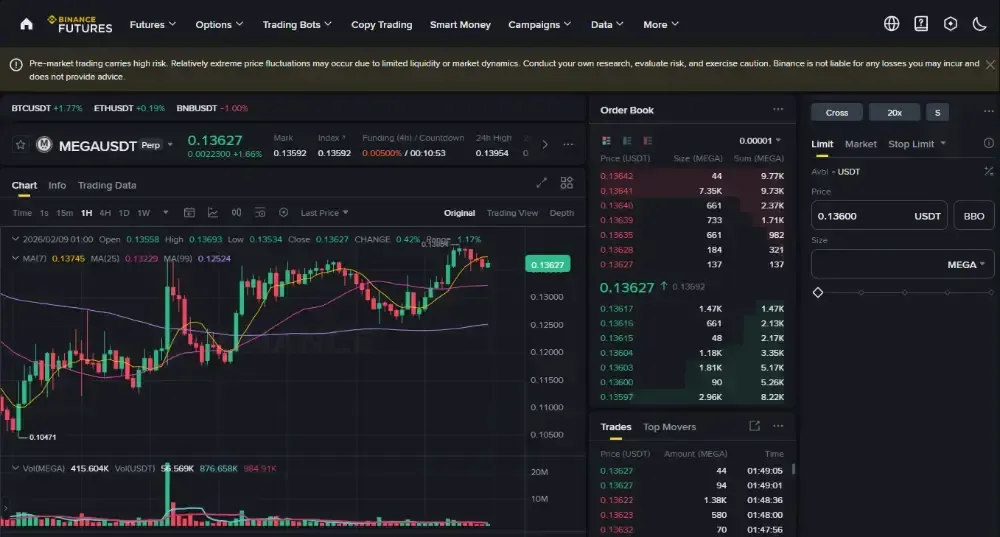Select the 1H time interval

click(x=86, y=213)
